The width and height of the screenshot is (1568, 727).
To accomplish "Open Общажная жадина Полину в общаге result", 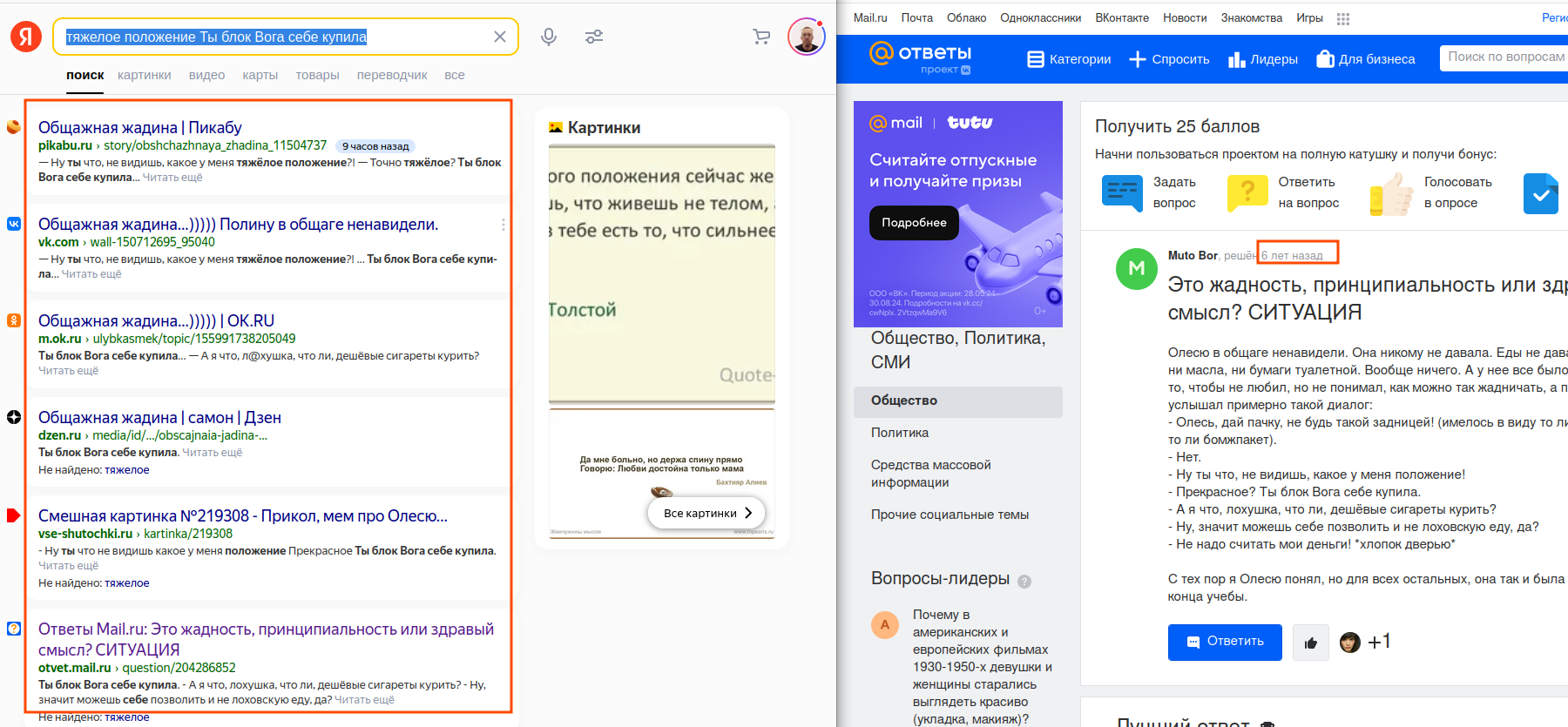I will pos(239,224).
